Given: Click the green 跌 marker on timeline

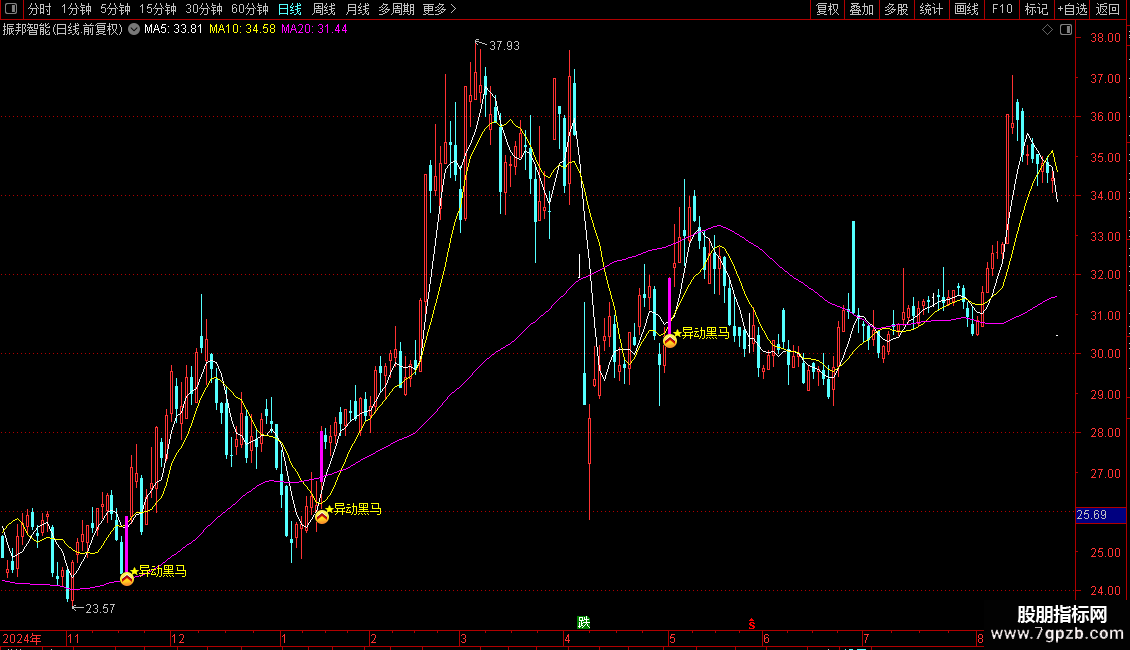Looking at the screenshot, I should pyautogui.click(x=584, y=623).
